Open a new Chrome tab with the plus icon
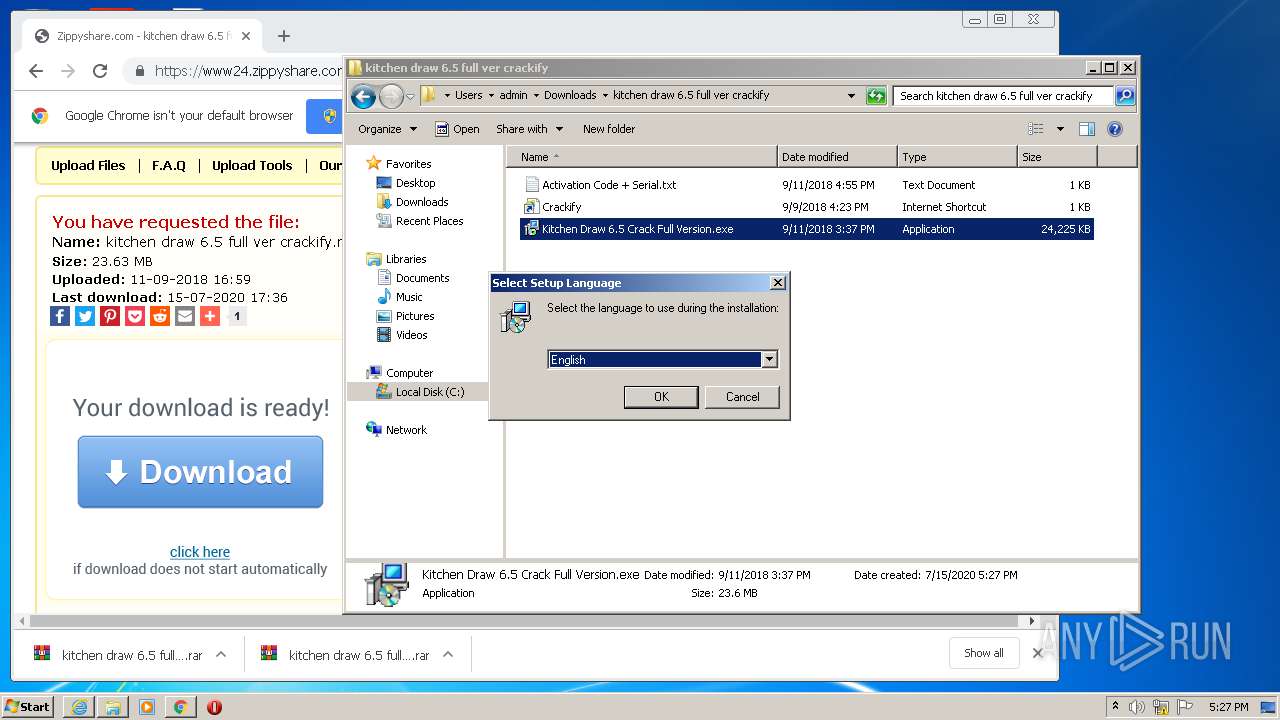Screen dimensions: 1280x720 click(284, 36)
